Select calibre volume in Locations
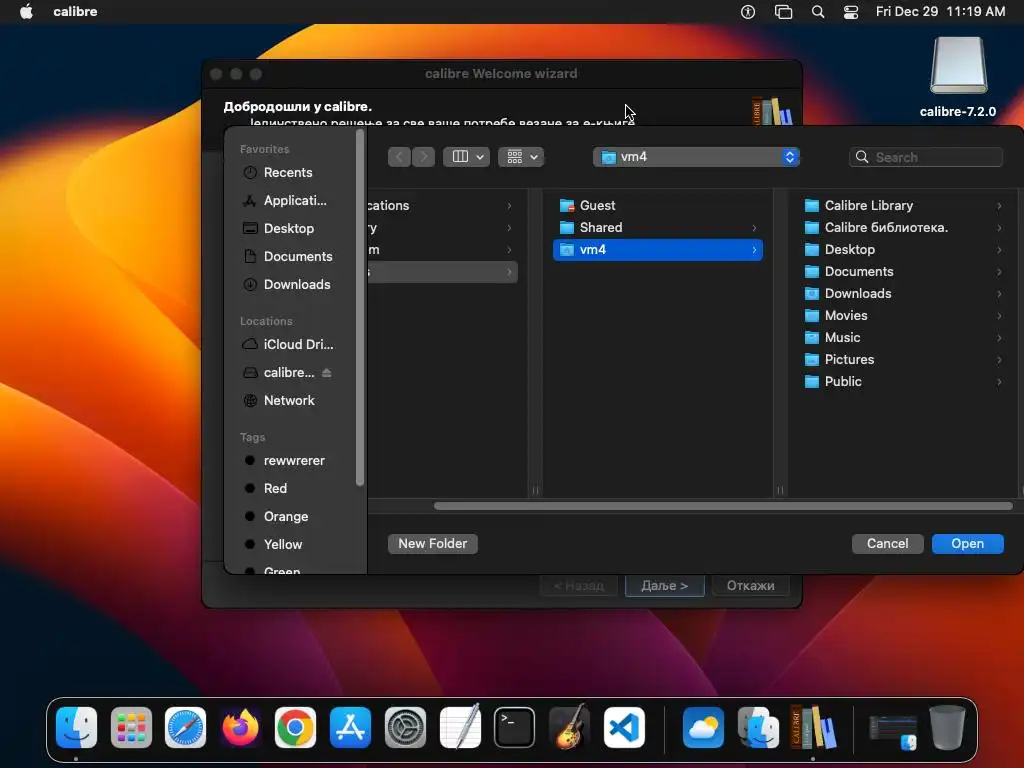The width and height of the screenshot is (1024, 768). [279, 372]
